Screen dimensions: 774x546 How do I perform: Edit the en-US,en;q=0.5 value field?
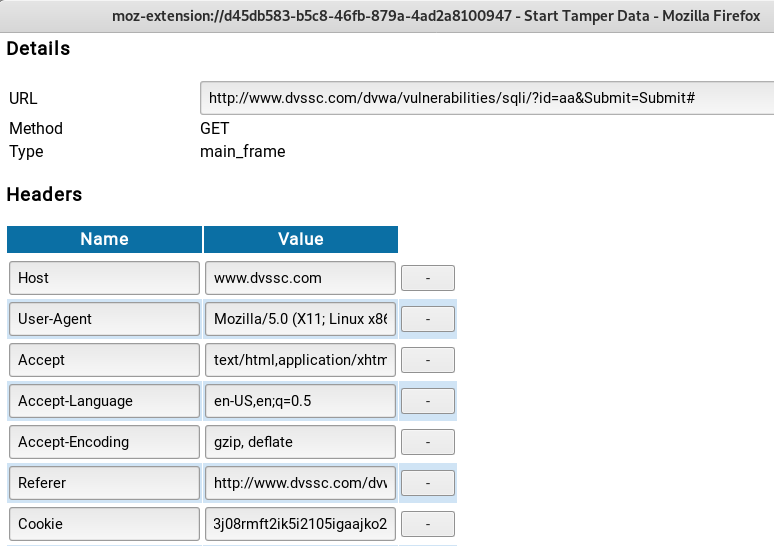[x=300, y=401]
